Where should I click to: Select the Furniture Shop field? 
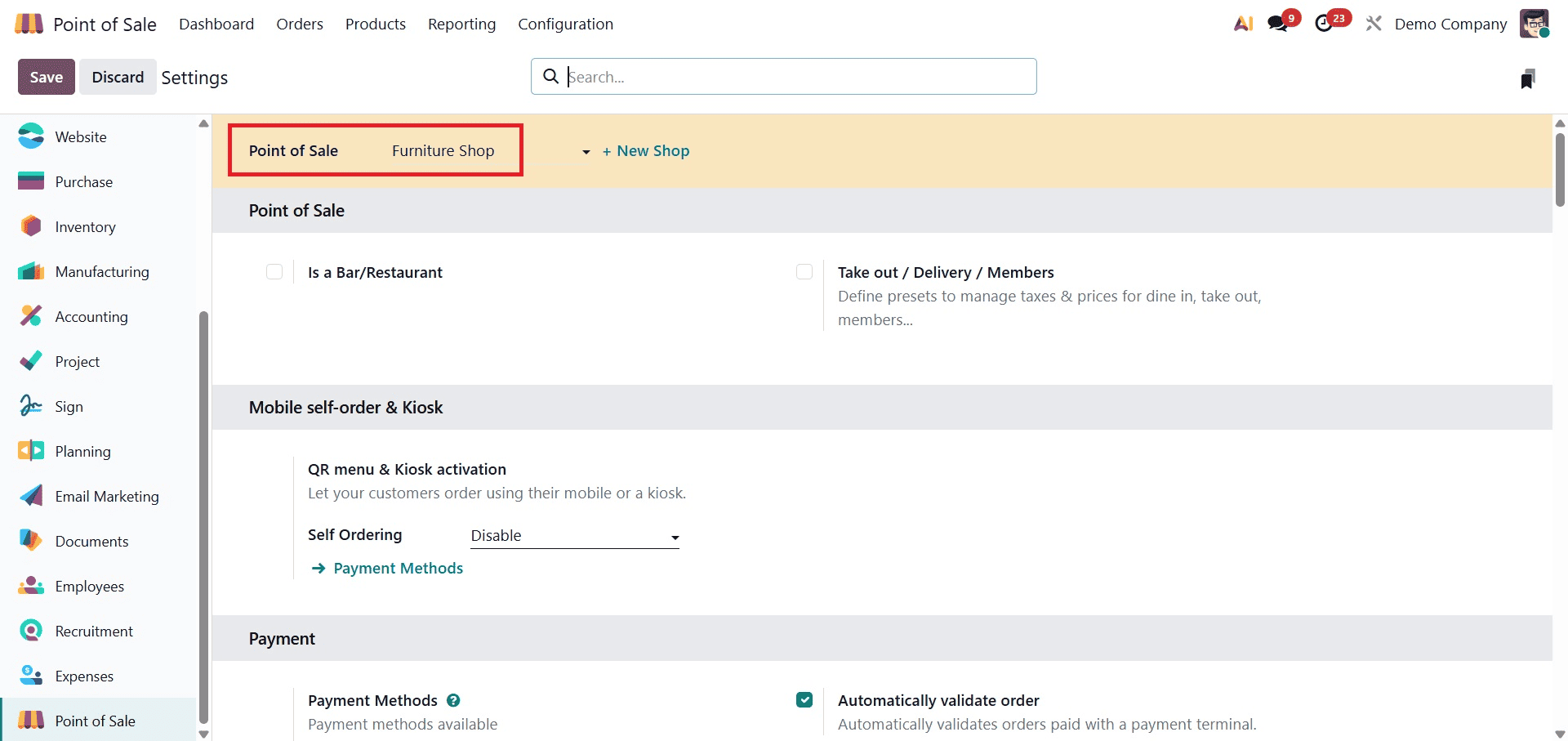[x=443, y=150]
